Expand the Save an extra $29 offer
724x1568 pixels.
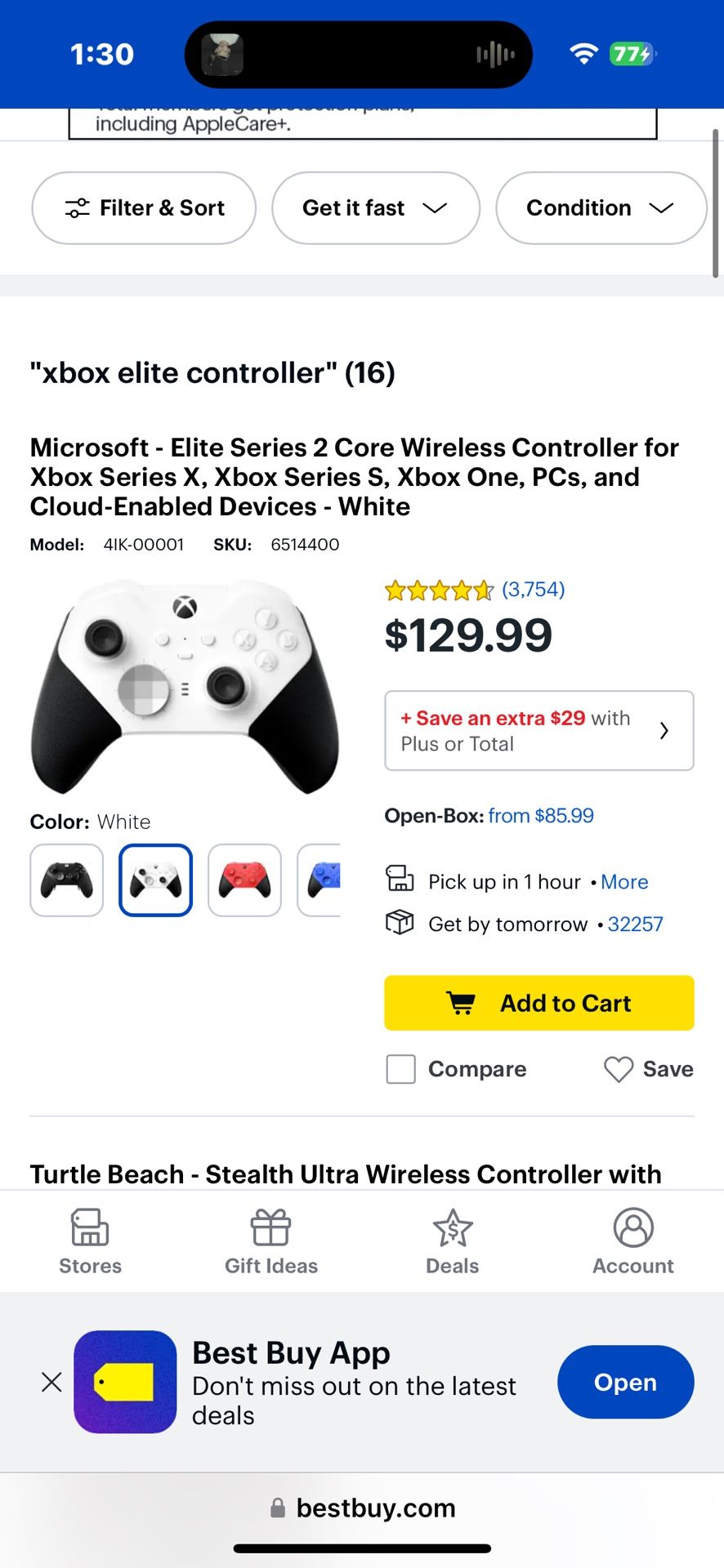click(x=539, y=731)
